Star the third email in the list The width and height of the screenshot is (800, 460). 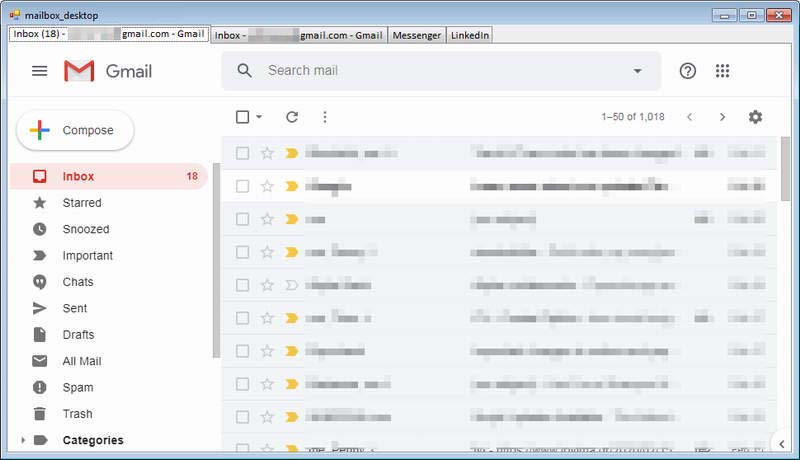(267, 219)
